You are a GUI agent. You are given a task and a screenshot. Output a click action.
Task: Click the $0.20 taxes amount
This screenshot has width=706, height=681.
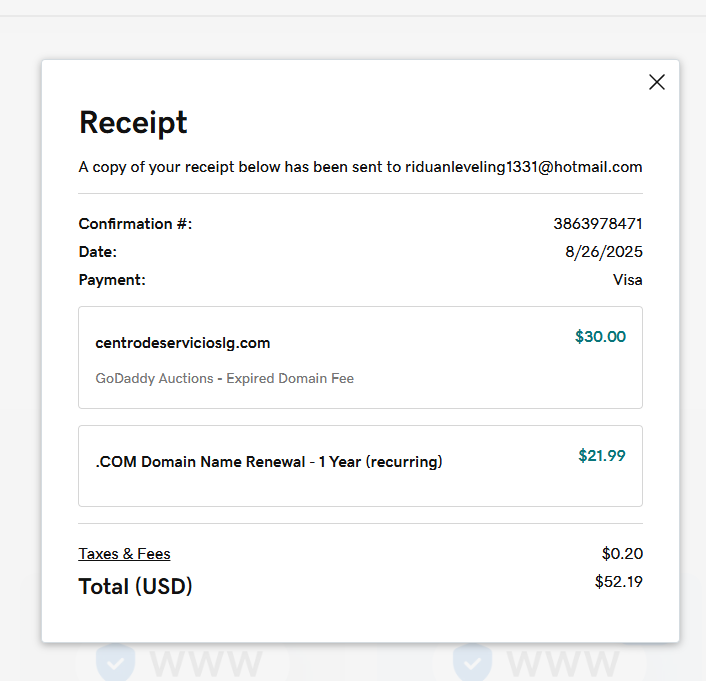(622, 554)
